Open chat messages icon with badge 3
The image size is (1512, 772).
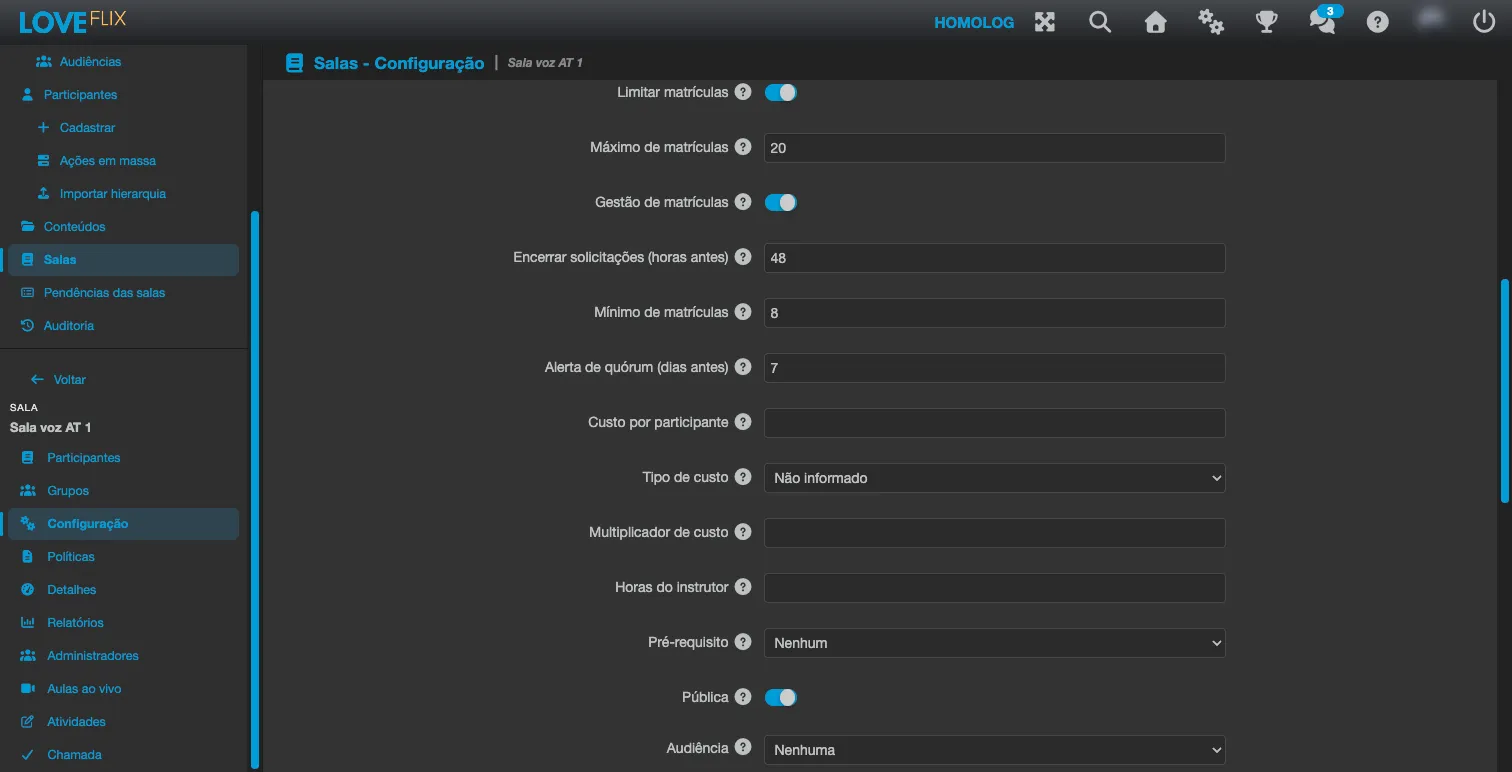tap(1323, 20)
